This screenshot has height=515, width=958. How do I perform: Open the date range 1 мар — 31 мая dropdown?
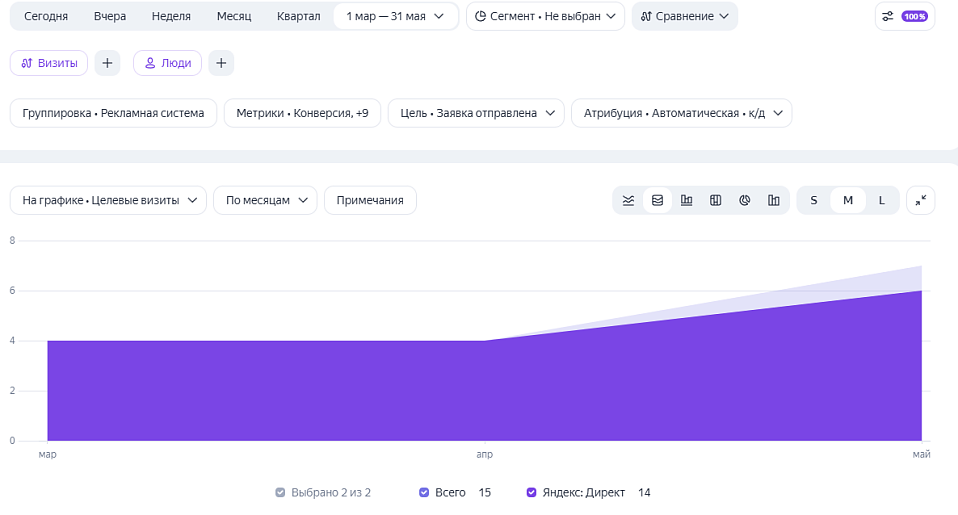click(x=396, y=16)
